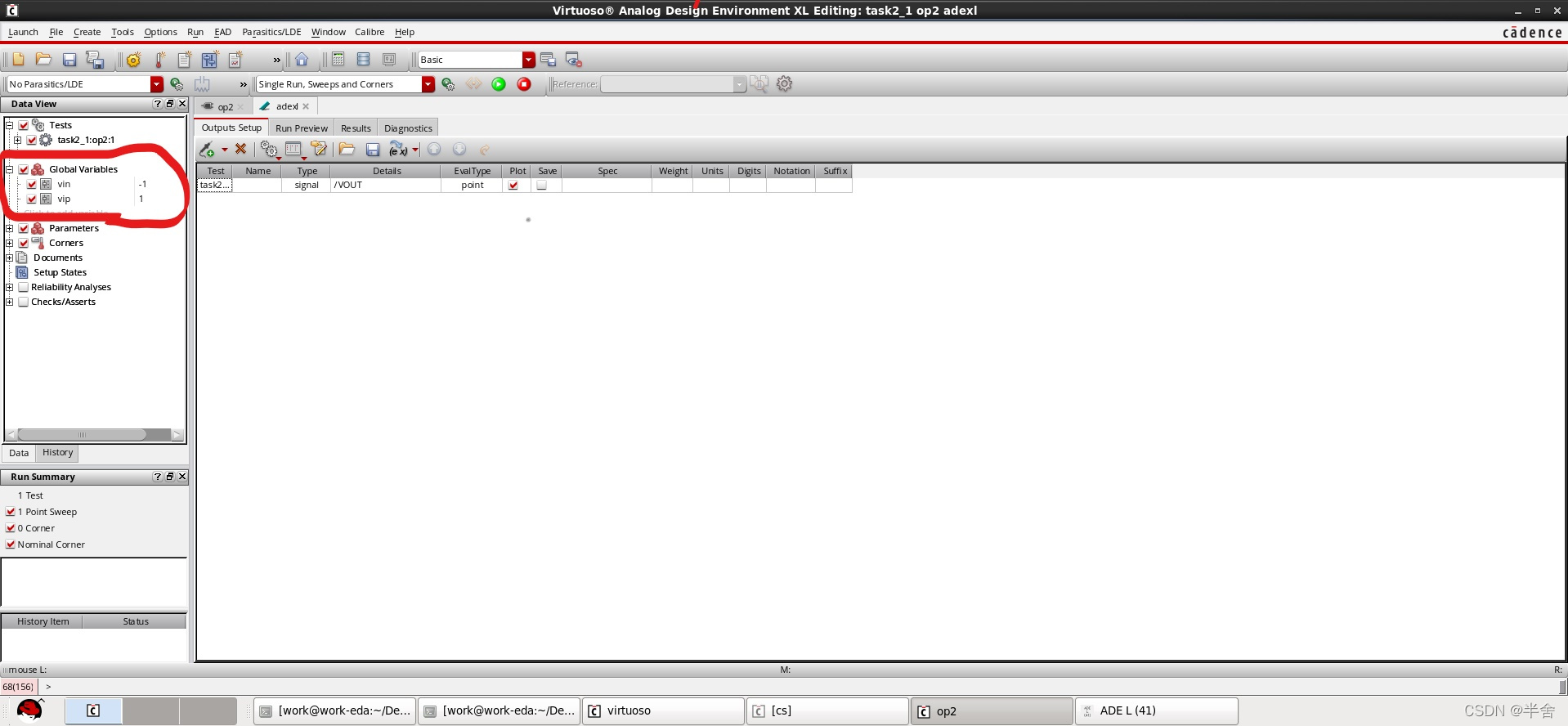
Task: Uncheck the vin variable checkbox
Action: pyautogui.click(x=32, y=184)
